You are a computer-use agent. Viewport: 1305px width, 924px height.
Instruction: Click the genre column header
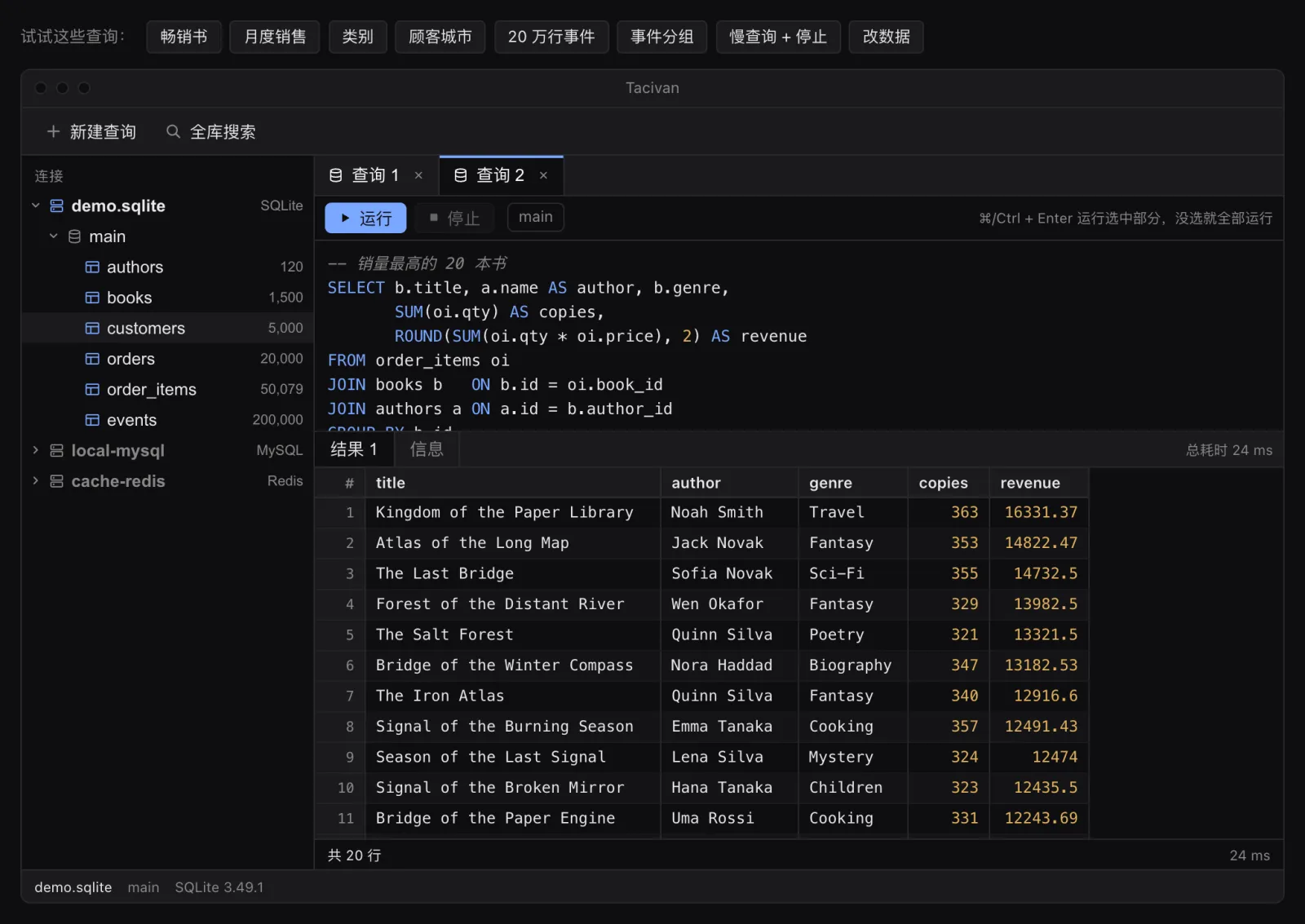click(853, 483)
